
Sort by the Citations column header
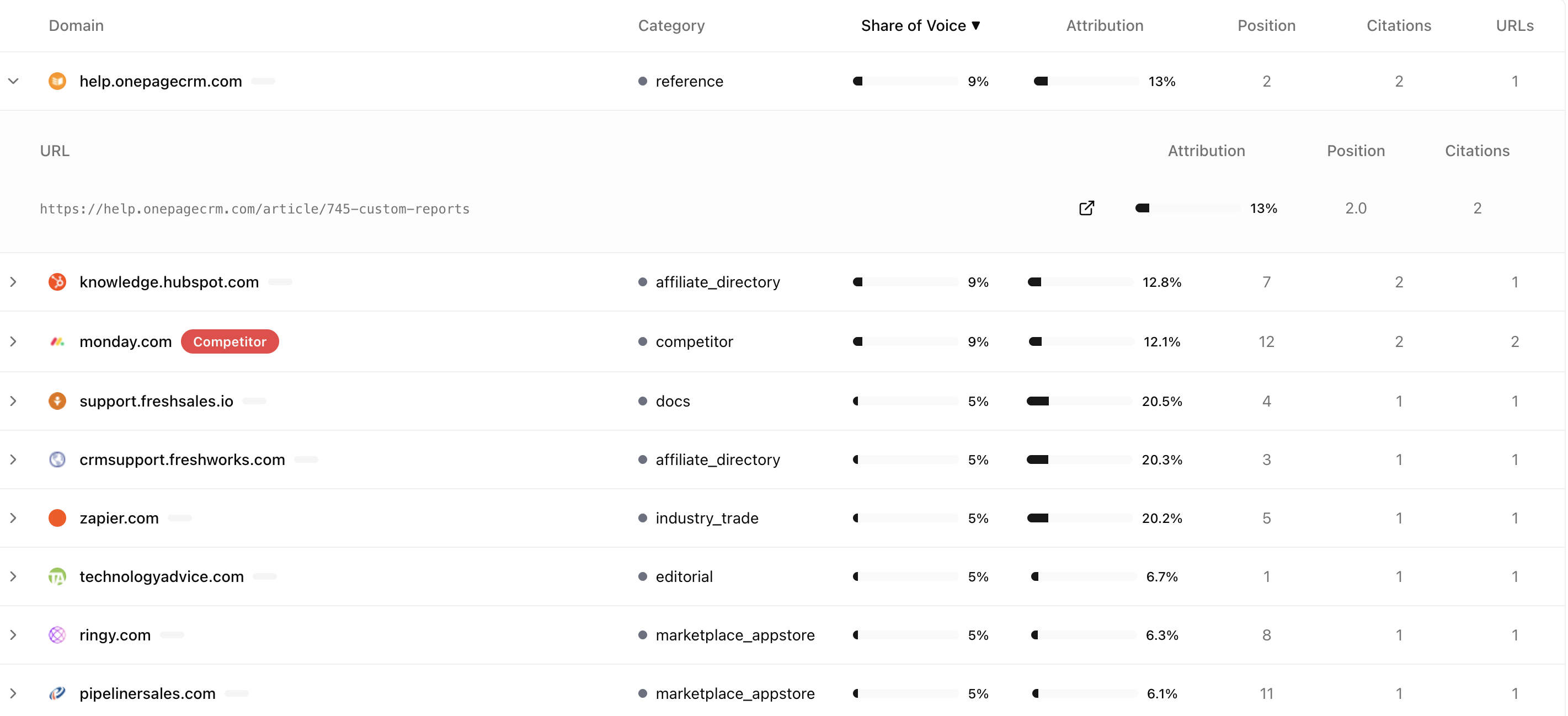pyautogui.click(x=1399, y=25)
